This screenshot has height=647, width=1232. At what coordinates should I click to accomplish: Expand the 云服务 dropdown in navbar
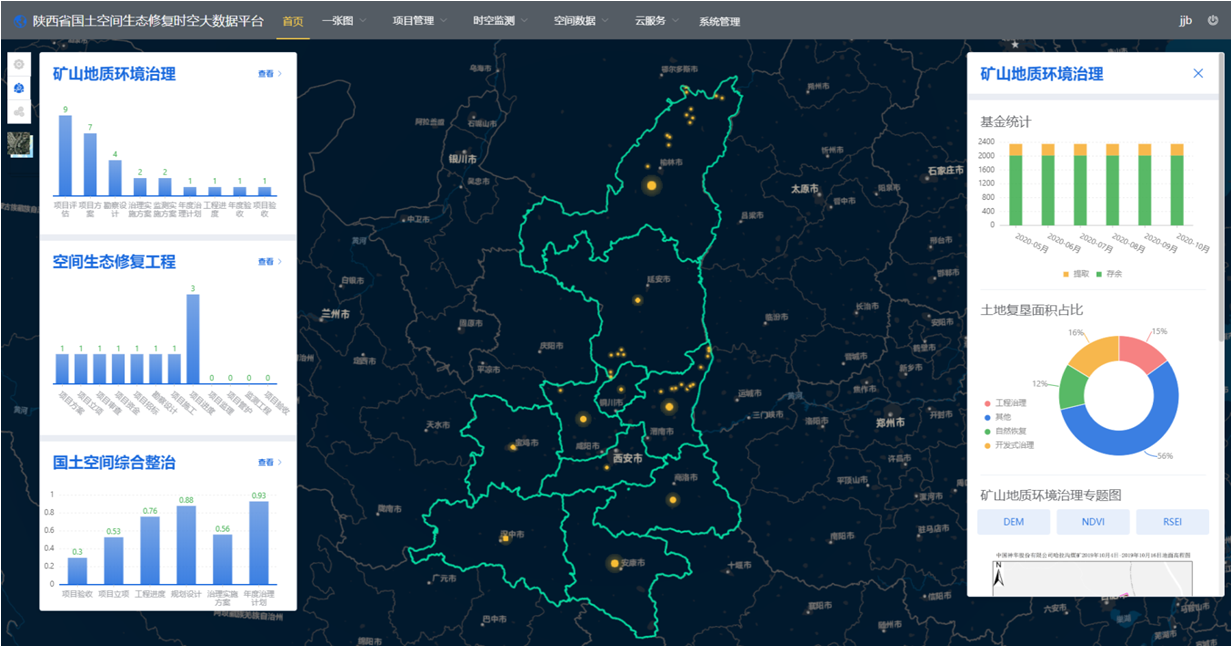[x=656, y=21]
